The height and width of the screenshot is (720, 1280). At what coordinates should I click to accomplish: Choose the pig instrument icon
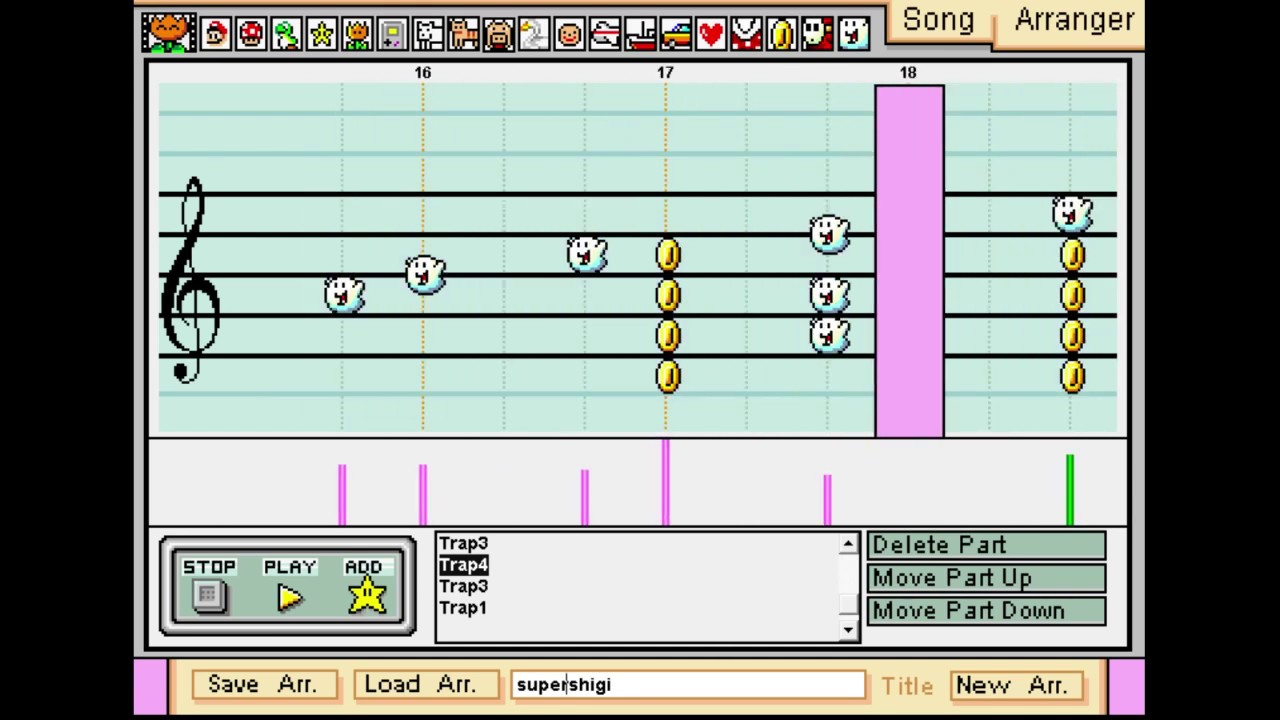[498, 35]
